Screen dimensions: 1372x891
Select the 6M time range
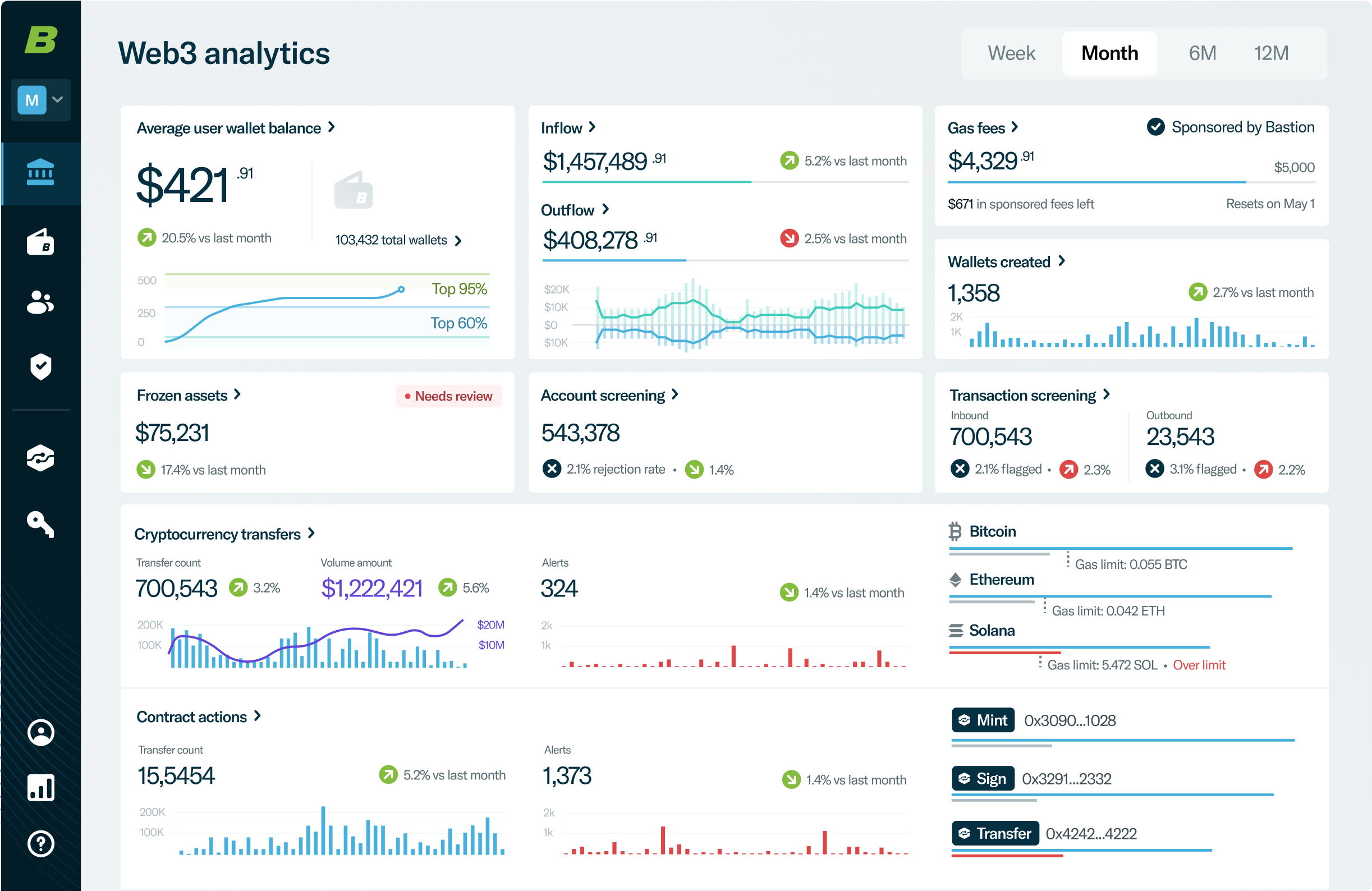[x=1202, y=53]
